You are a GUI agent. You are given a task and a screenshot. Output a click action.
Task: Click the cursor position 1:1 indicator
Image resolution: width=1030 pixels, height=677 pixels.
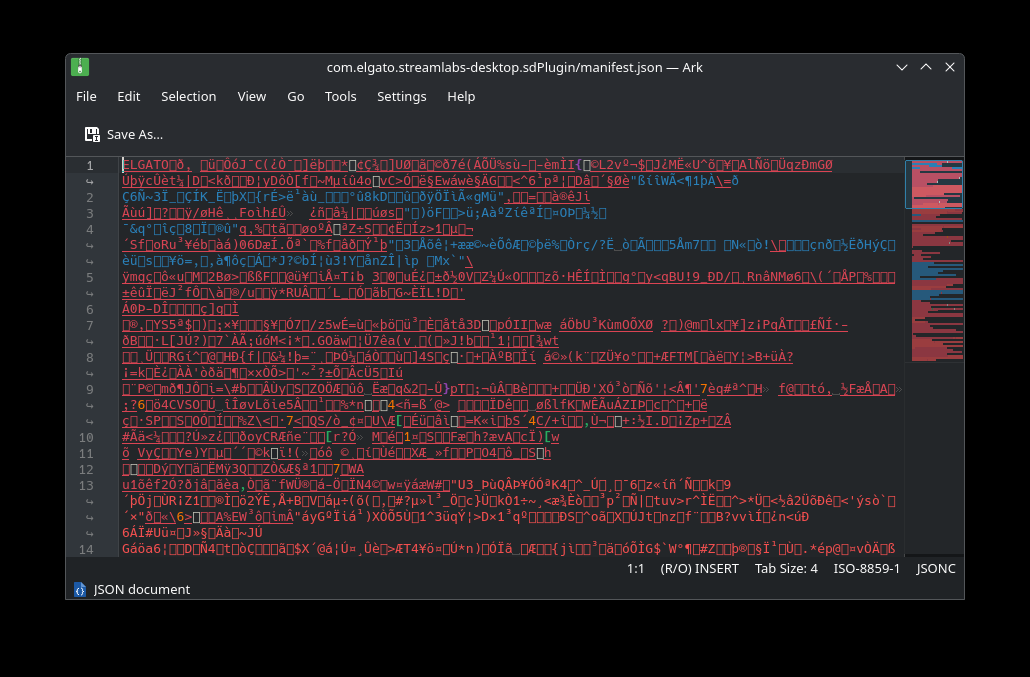(635, 569)
